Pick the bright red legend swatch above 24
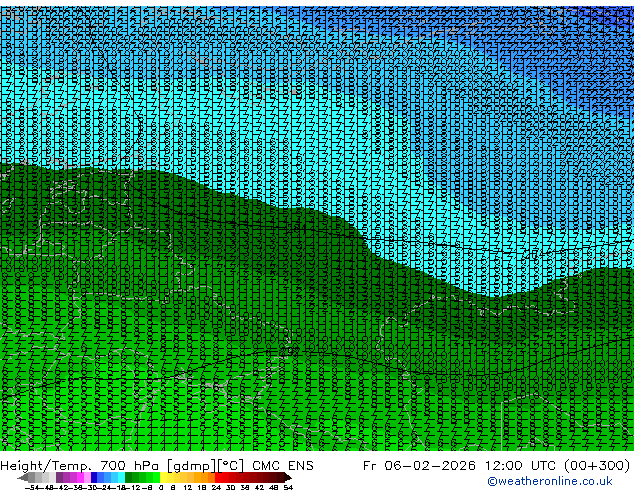The image size is (634, 490). tap(218, 477)
